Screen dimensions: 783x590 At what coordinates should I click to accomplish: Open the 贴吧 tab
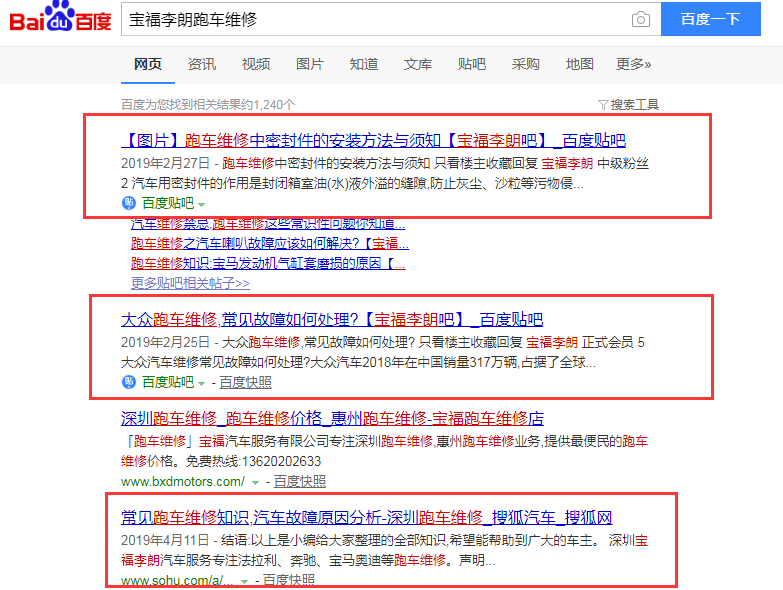pos(471,64)
